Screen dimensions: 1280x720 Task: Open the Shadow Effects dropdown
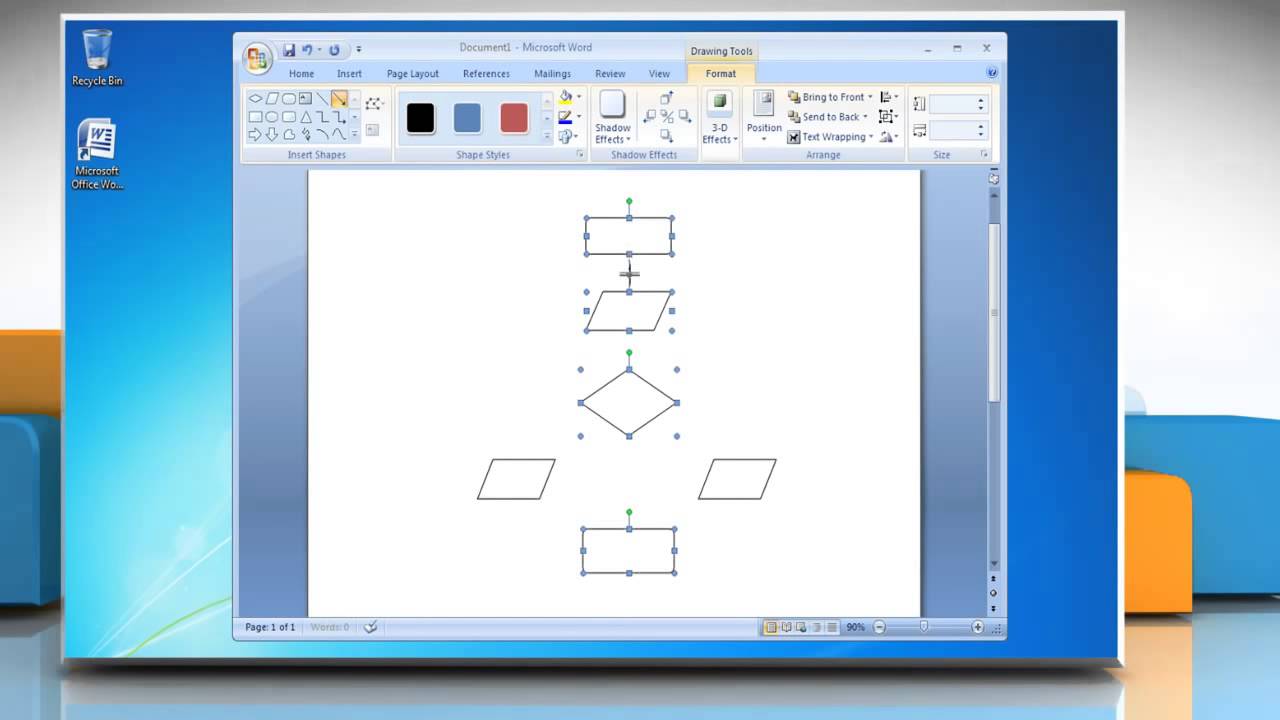coord(613,118)
